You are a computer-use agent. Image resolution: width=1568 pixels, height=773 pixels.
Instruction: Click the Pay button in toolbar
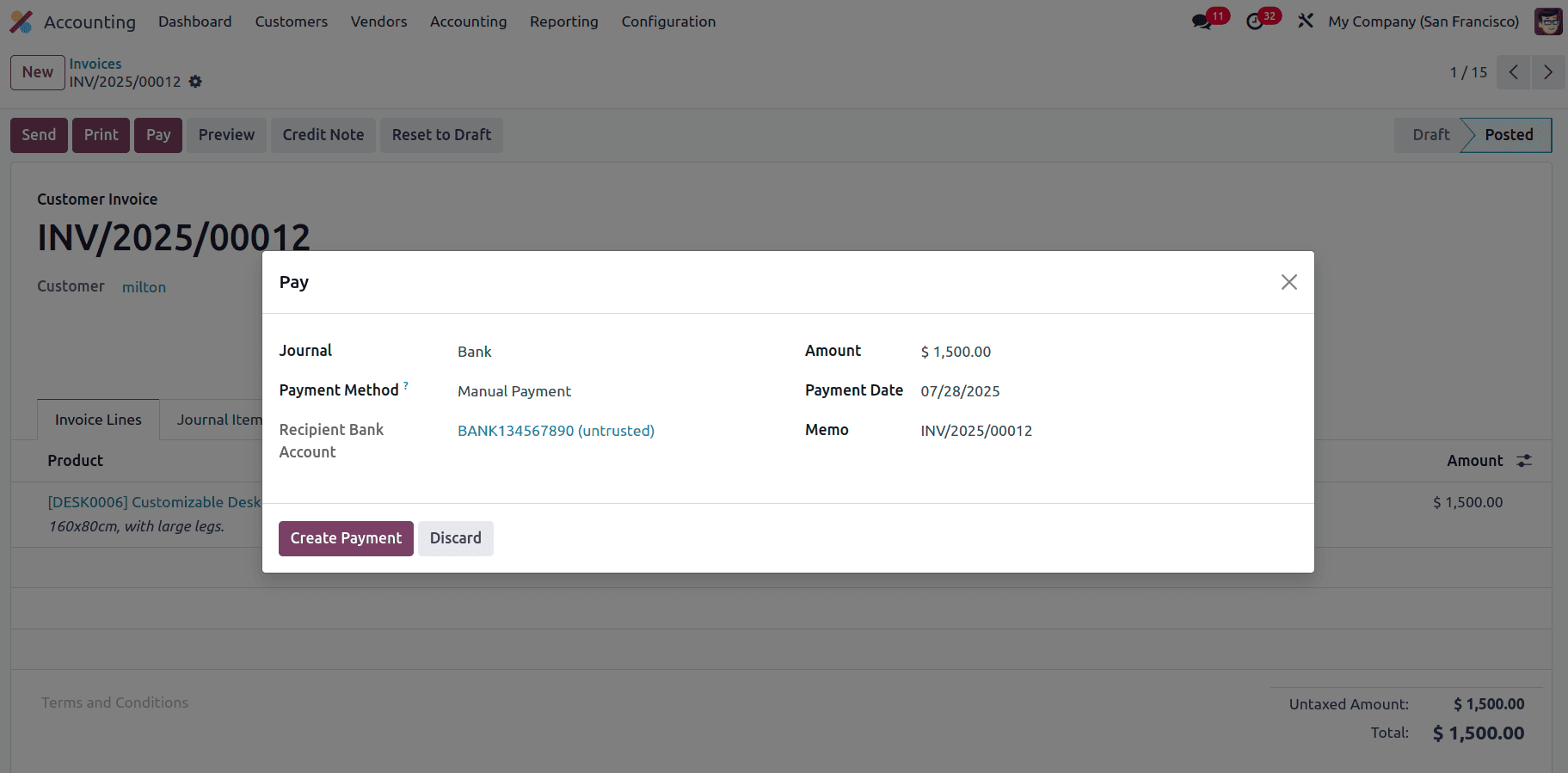[x=158, y=135]
